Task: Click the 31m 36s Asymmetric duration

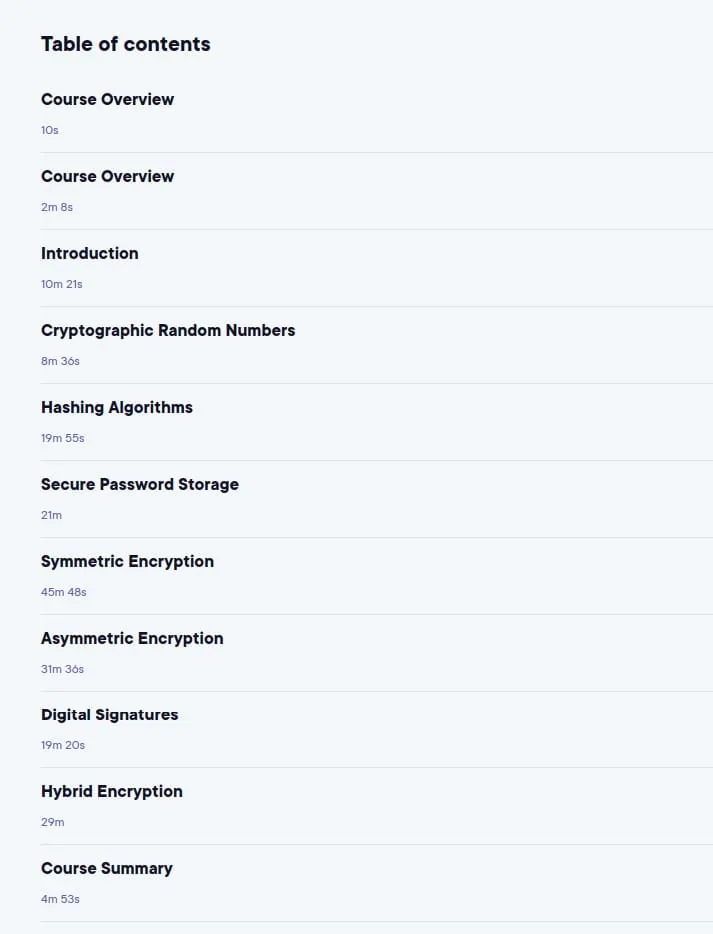Action: pos(62,669)
